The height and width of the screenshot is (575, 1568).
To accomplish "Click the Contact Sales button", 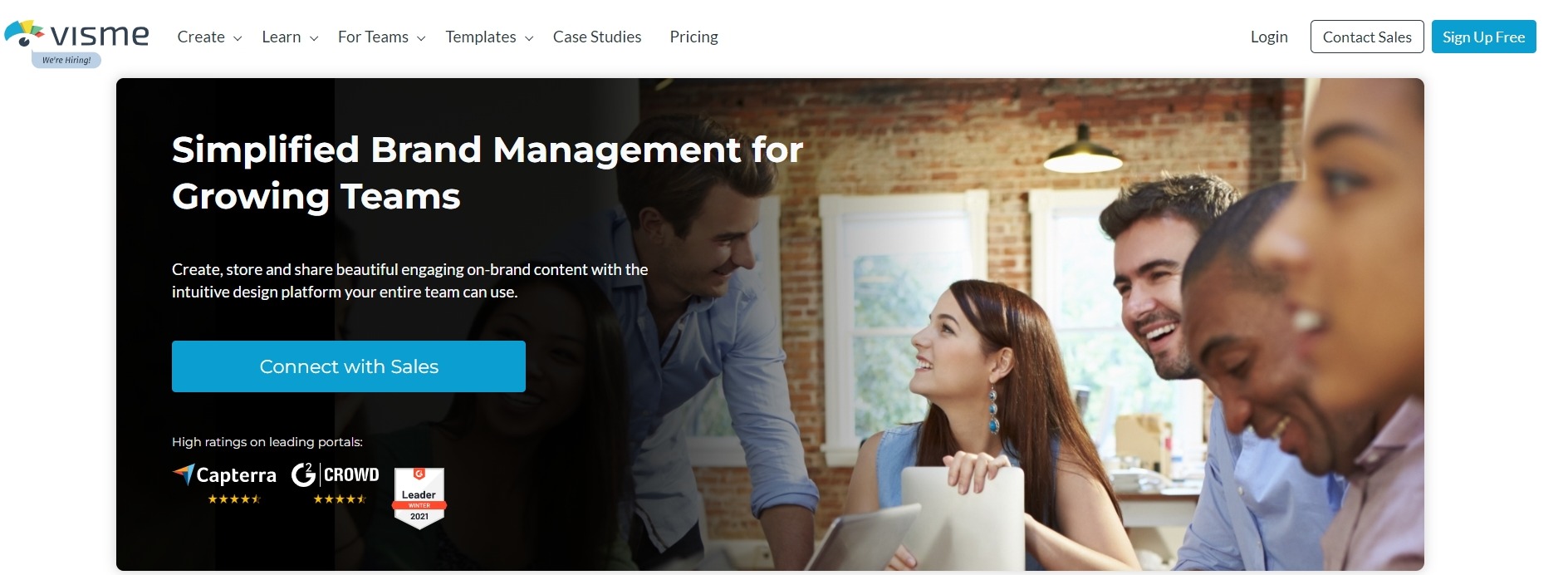I will pyautogui.click(x=1367, y=37).
